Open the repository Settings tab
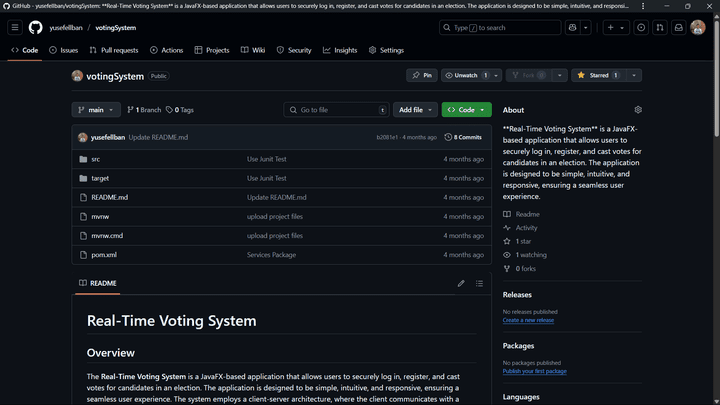 click(x=386, y=50)
